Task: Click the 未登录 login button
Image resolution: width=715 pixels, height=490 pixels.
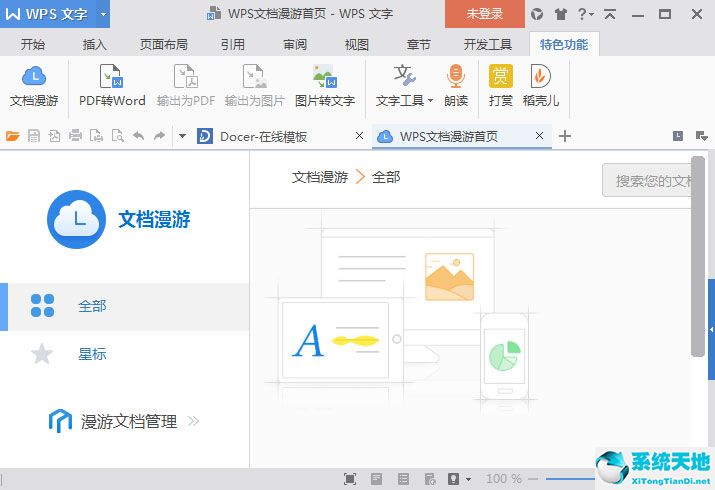Action: coord(485,14)
